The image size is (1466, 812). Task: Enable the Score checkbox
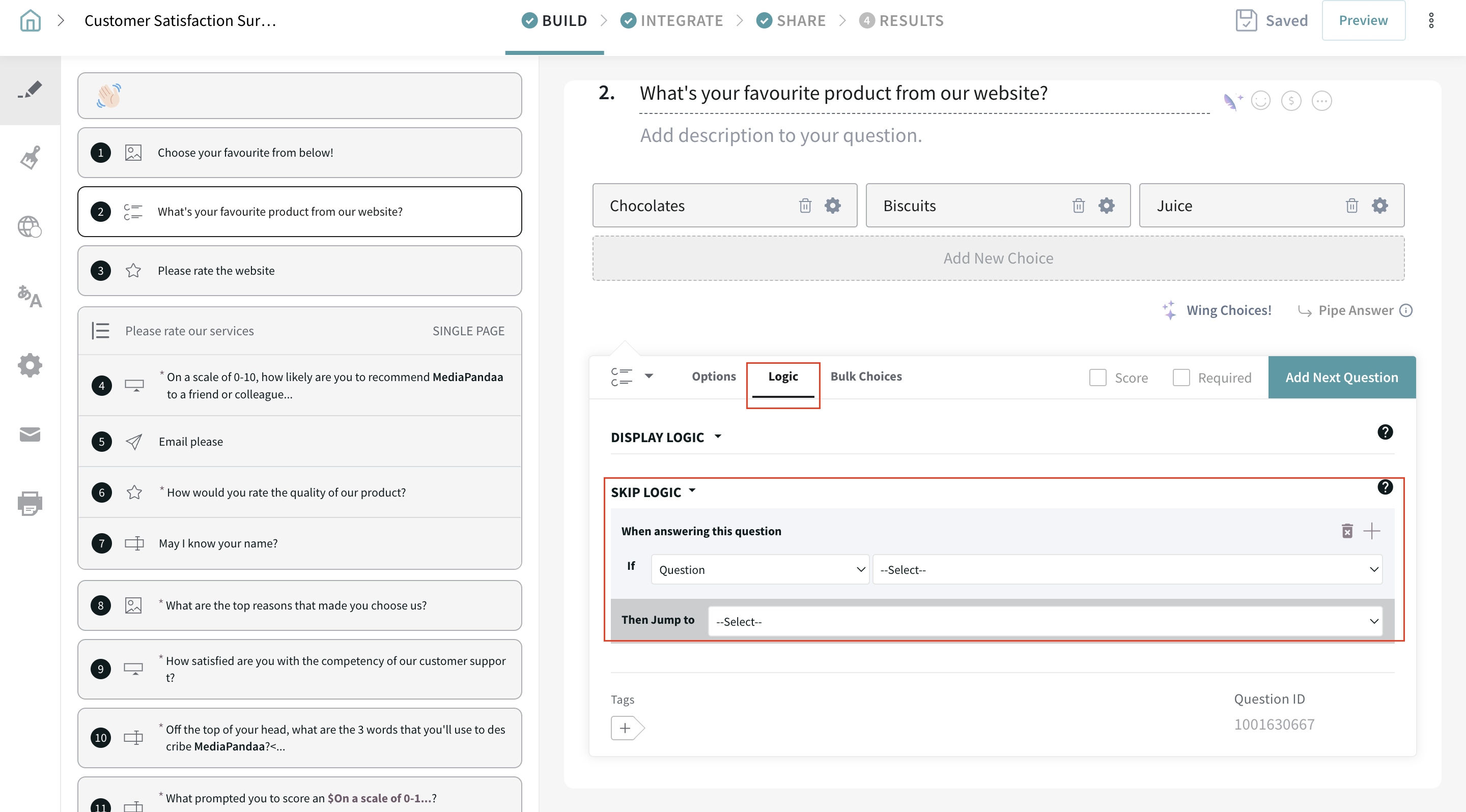1097,378
